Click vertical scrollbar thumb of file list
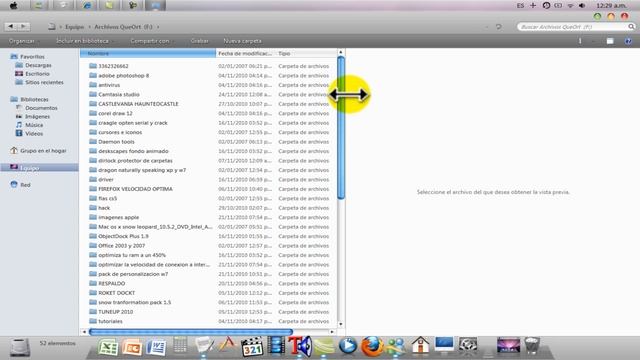 coord(341,128)
